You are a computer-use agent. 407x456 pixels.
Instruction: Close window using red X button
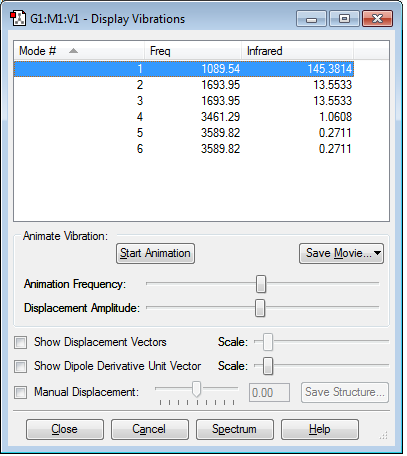tap(378, 19)
